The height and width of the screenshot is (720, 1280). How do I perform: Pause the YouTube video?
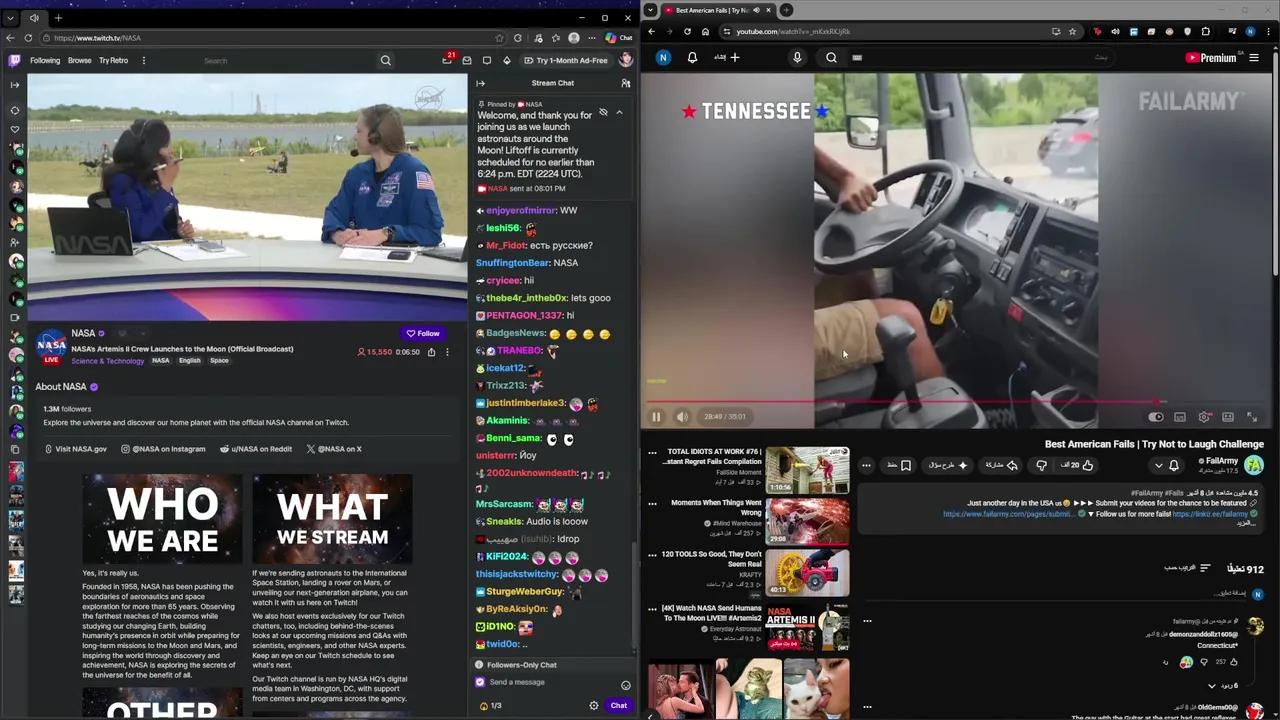656,417
